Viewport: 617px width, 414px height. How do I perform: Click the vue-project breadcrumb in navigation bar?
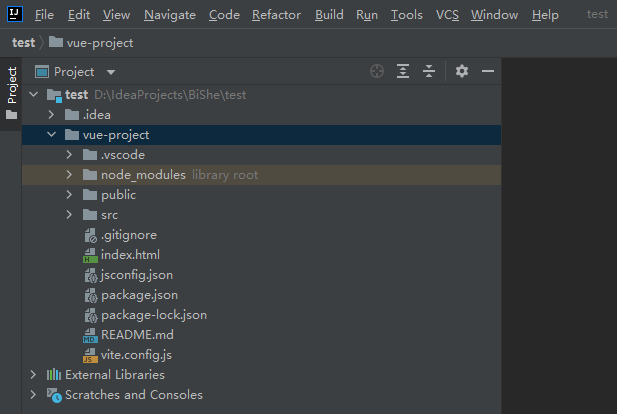coord(99,43)
